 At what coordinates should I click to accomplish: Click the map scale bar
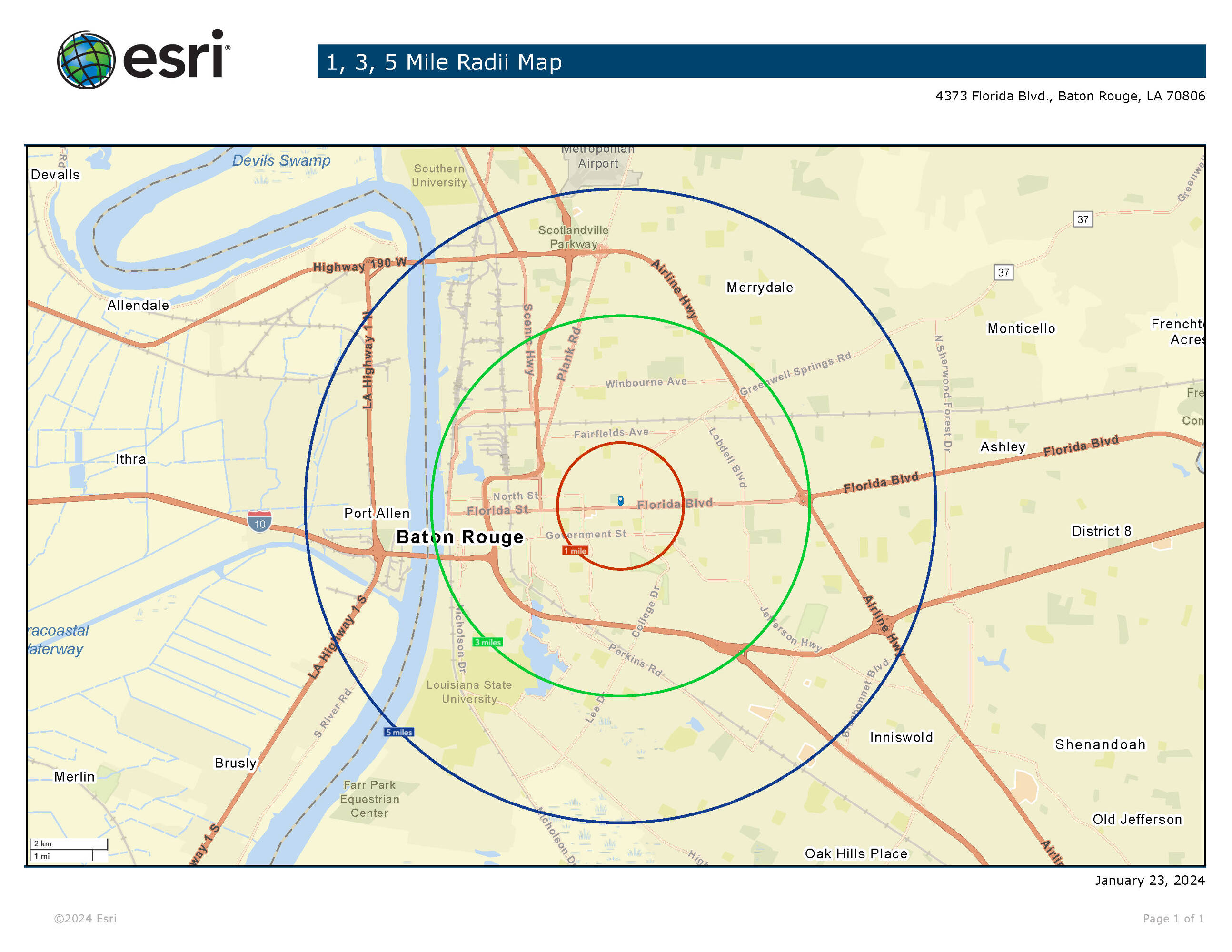click(68, 849)
